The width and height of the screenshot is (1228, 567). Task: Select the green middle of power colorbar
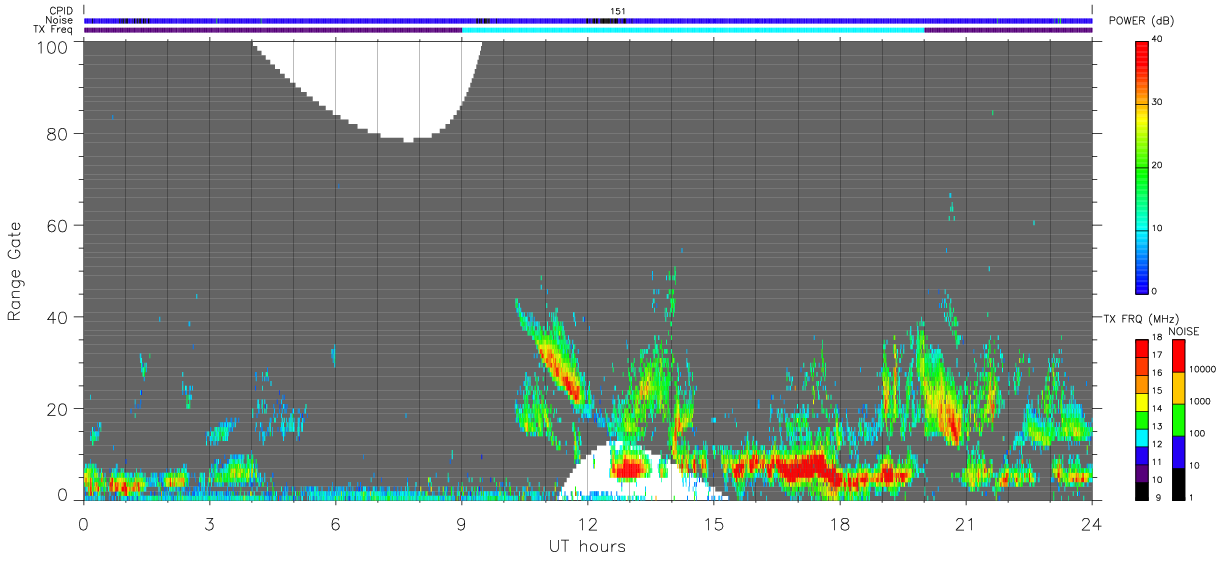tap(1141, 167)
